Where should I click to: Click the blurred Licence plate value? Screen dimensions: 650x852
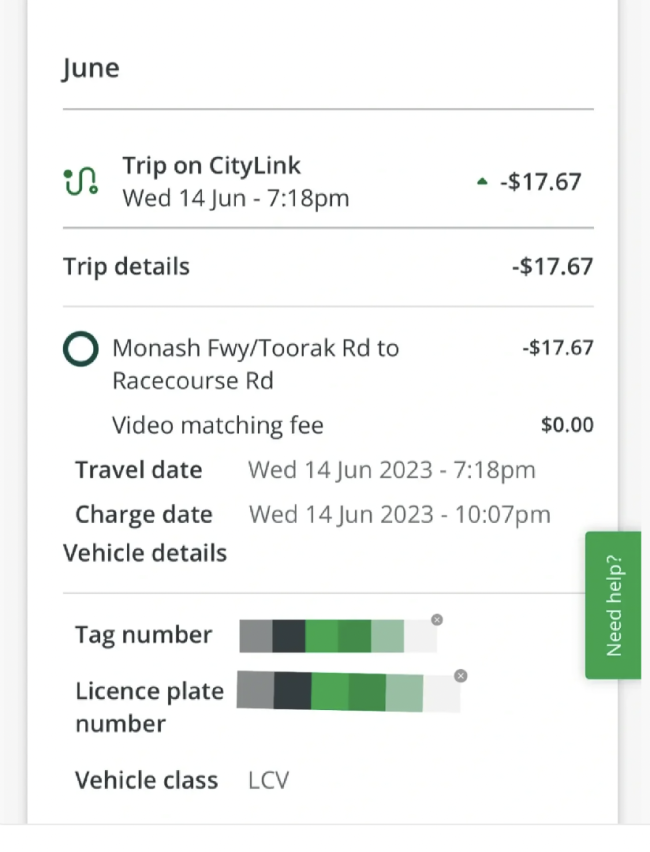[348, 692]
